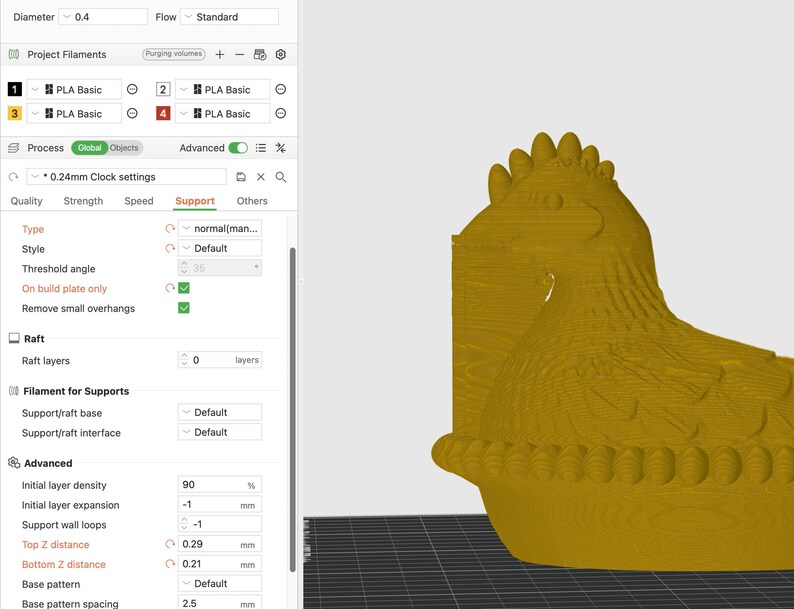Reset On build plate only setting

[170, 288]
